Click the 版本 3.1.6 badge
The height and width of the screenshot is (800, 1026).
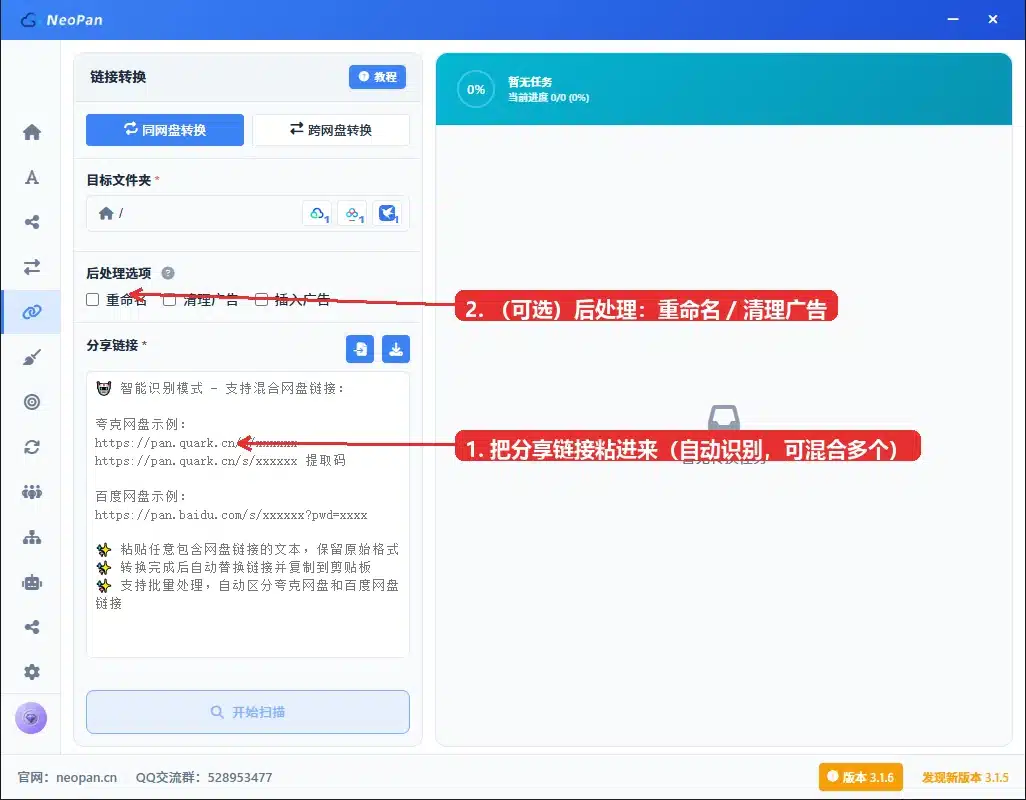tap(860, 777)
